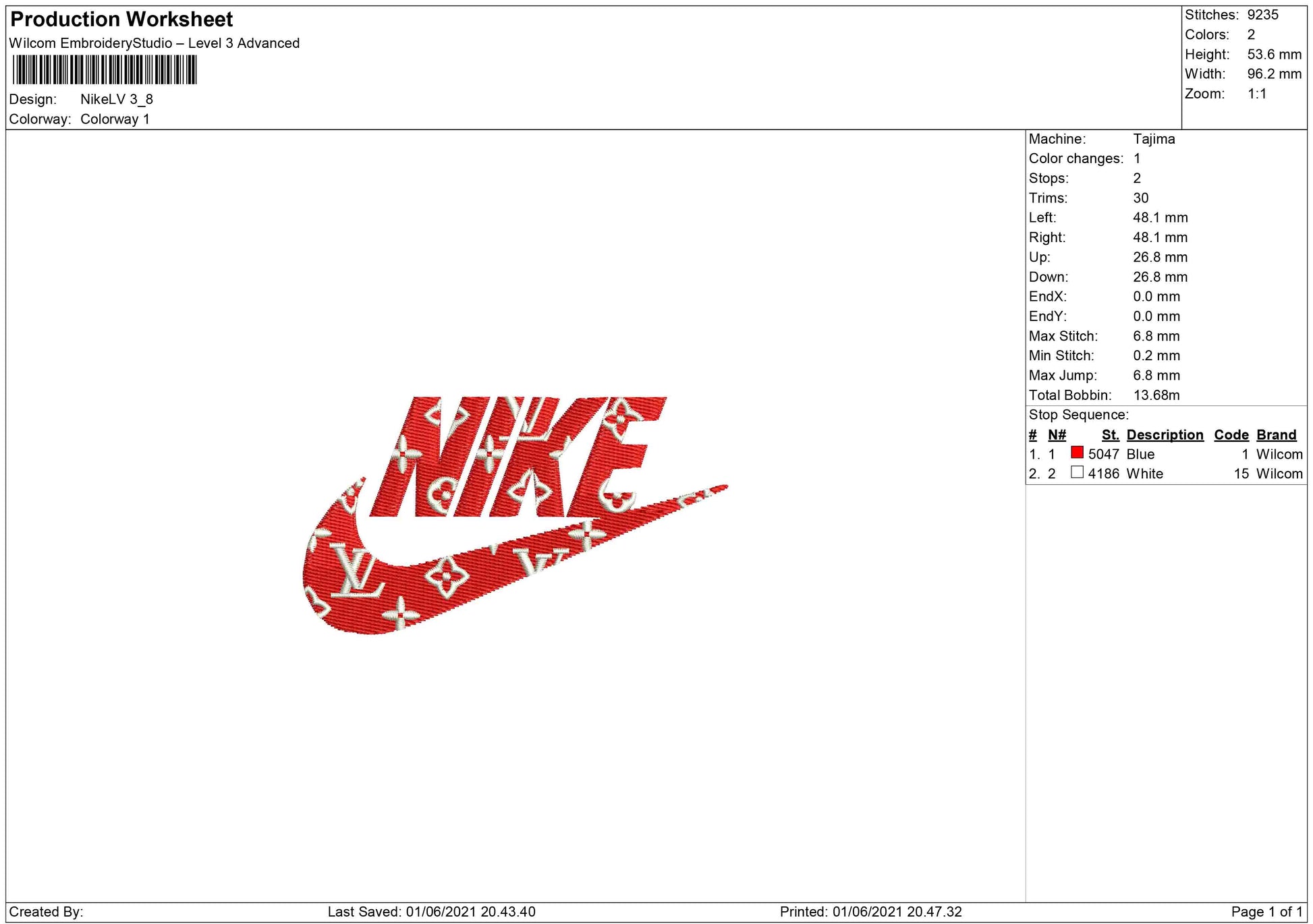Select the White thread row in stop sequence
The height and width of the screenshot is (924, 1313).
1144,474
